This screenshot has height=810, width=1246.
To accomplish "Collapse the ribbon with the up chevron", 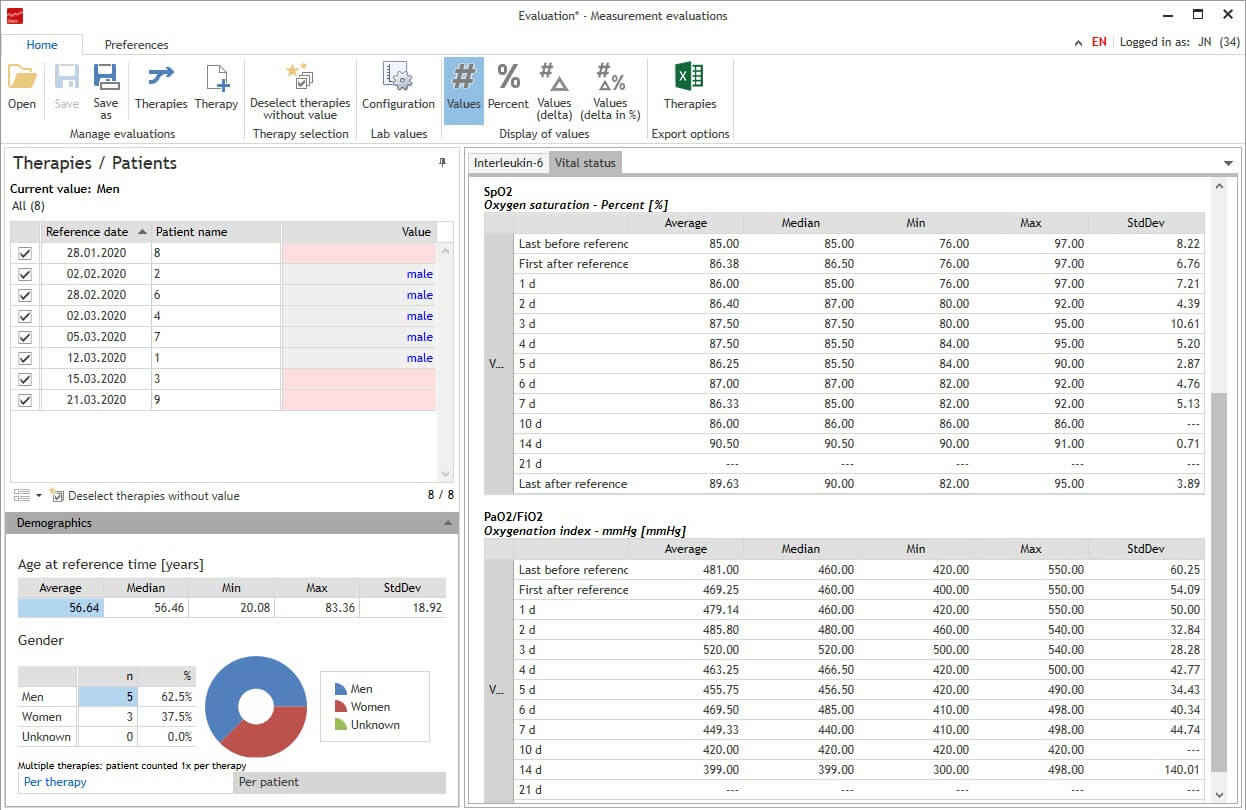I will [x=1077, y=43].
